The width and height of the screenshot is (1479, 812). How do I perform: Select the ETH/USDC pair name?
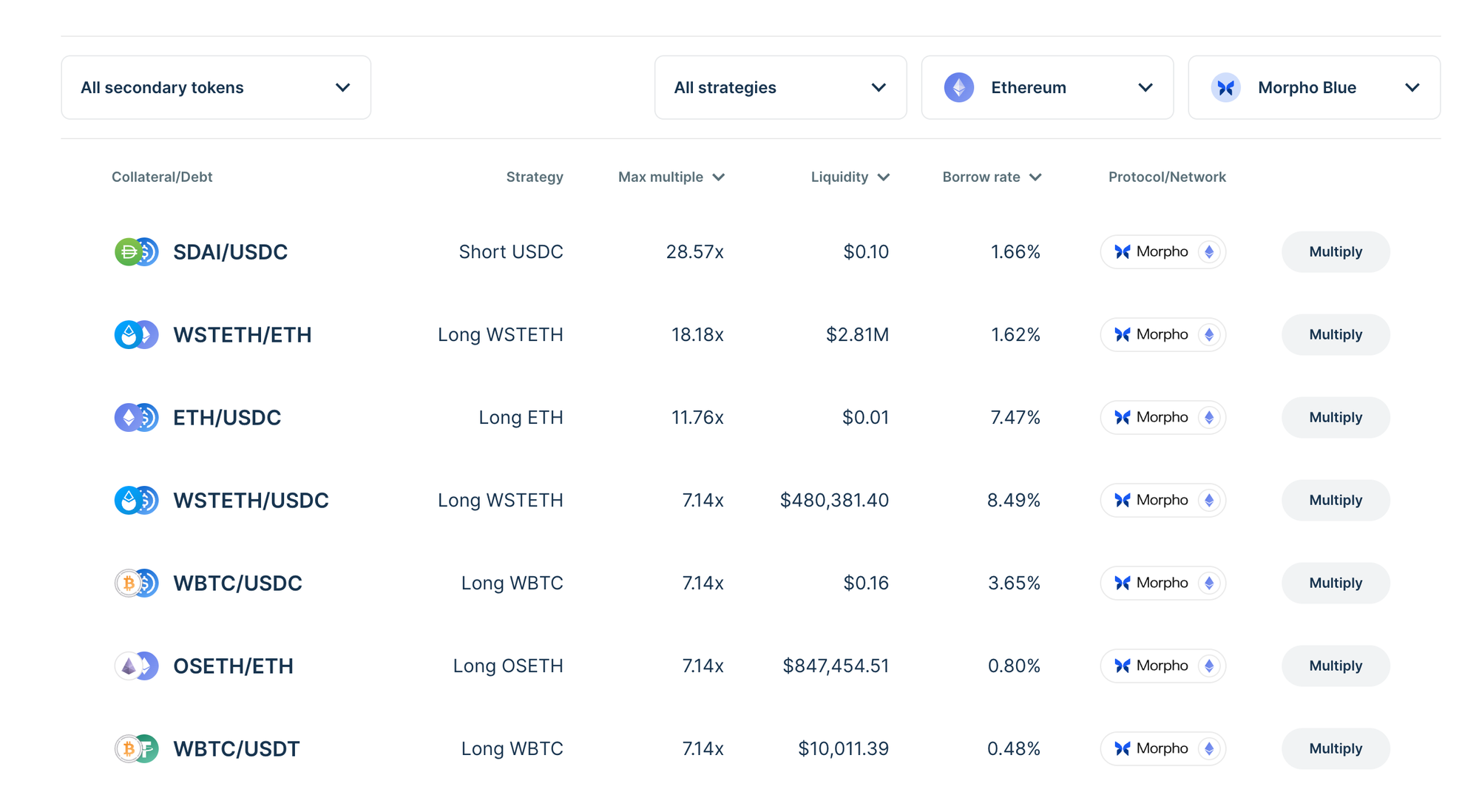(227, 418)
